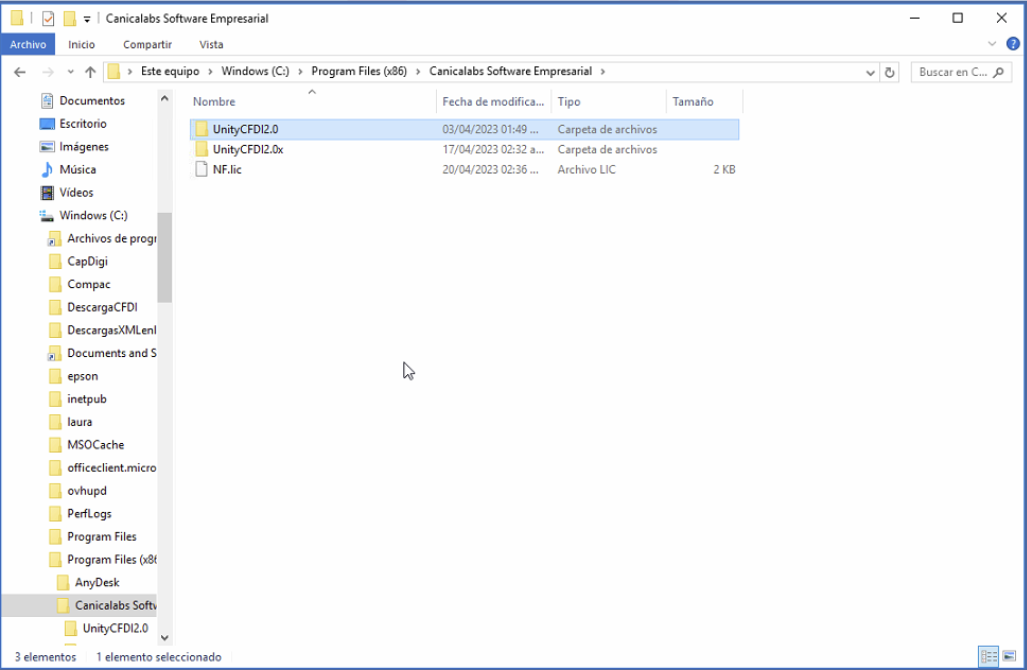Open the officeclient.micro folder in tree

click(111, 468)
